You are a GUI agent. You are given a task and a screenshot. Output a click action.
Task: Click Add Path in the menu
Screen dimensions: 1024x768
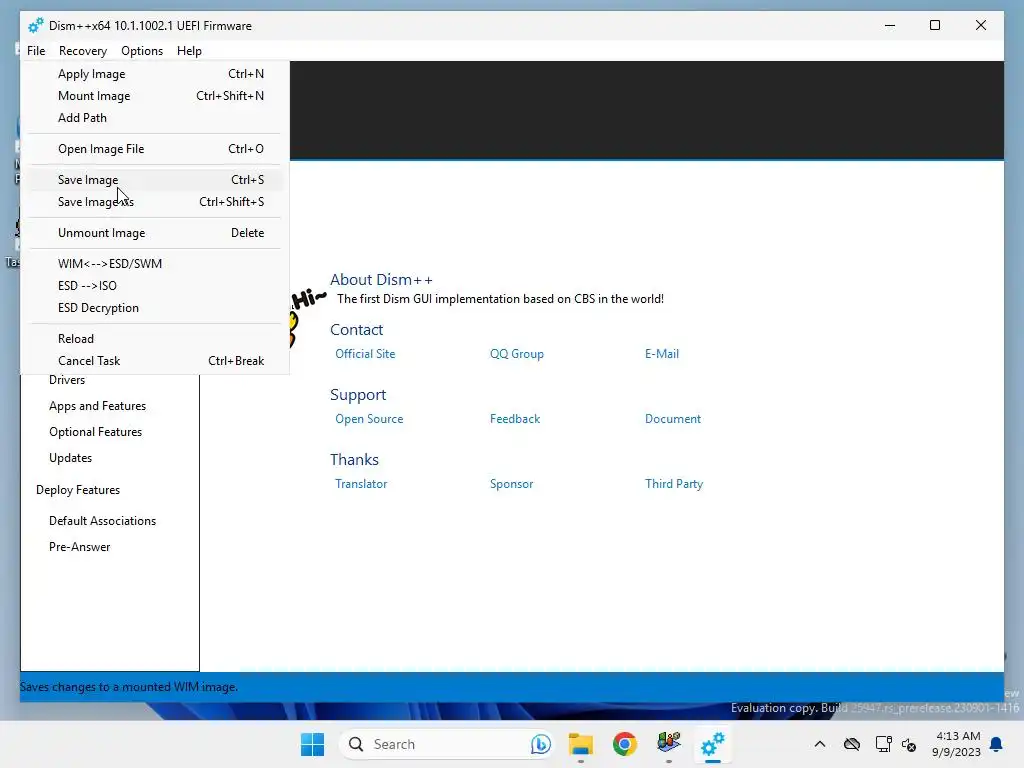tap(155, 118)
